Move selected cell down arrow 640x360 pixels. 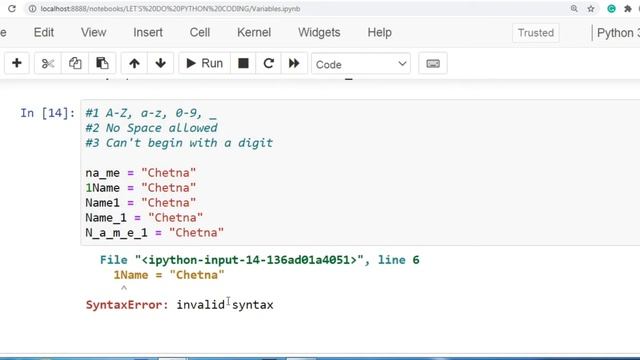pyautogui.click(x=160, y=63)
